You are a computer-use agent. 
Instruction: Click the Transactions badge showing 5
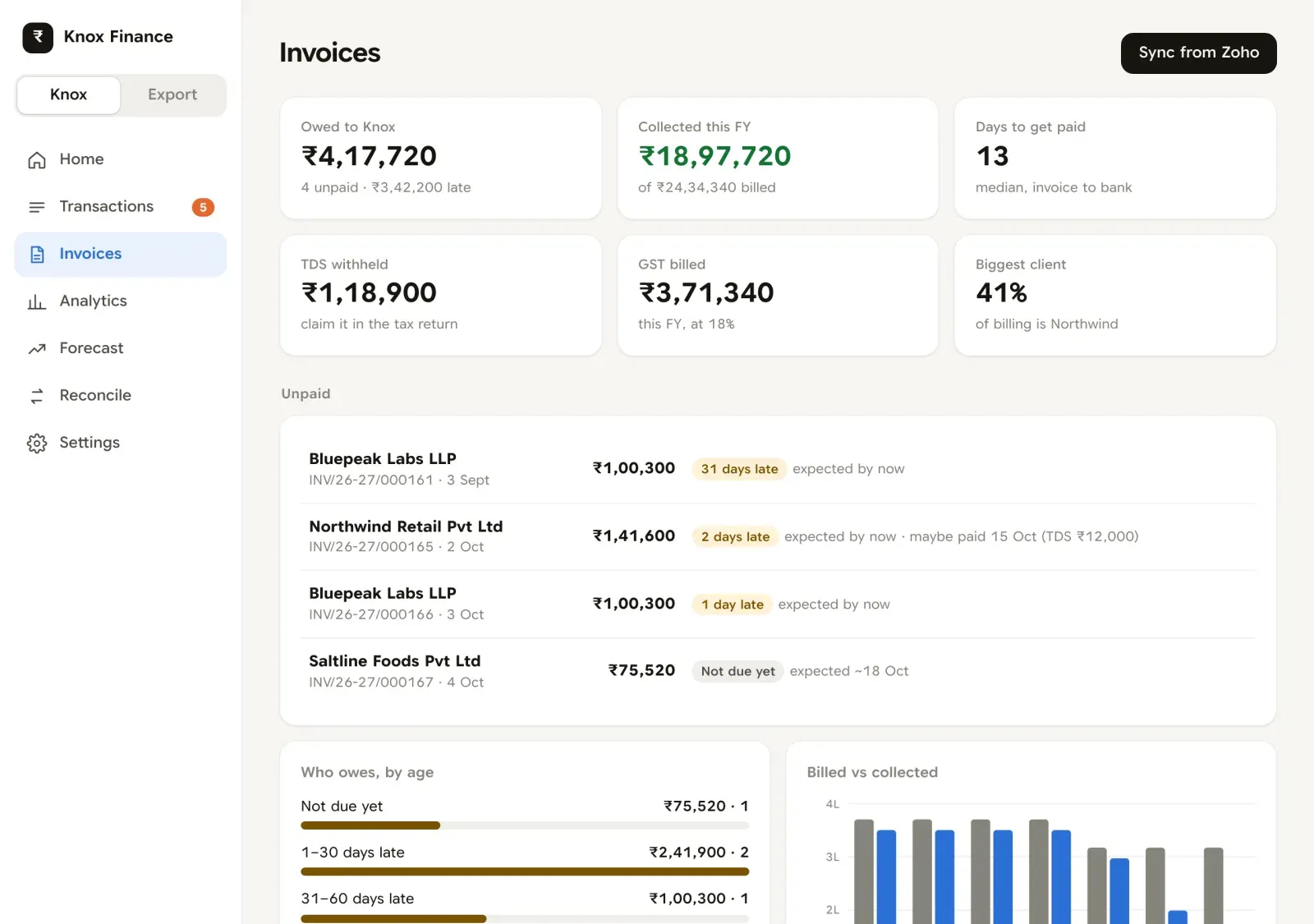point(203,207)
